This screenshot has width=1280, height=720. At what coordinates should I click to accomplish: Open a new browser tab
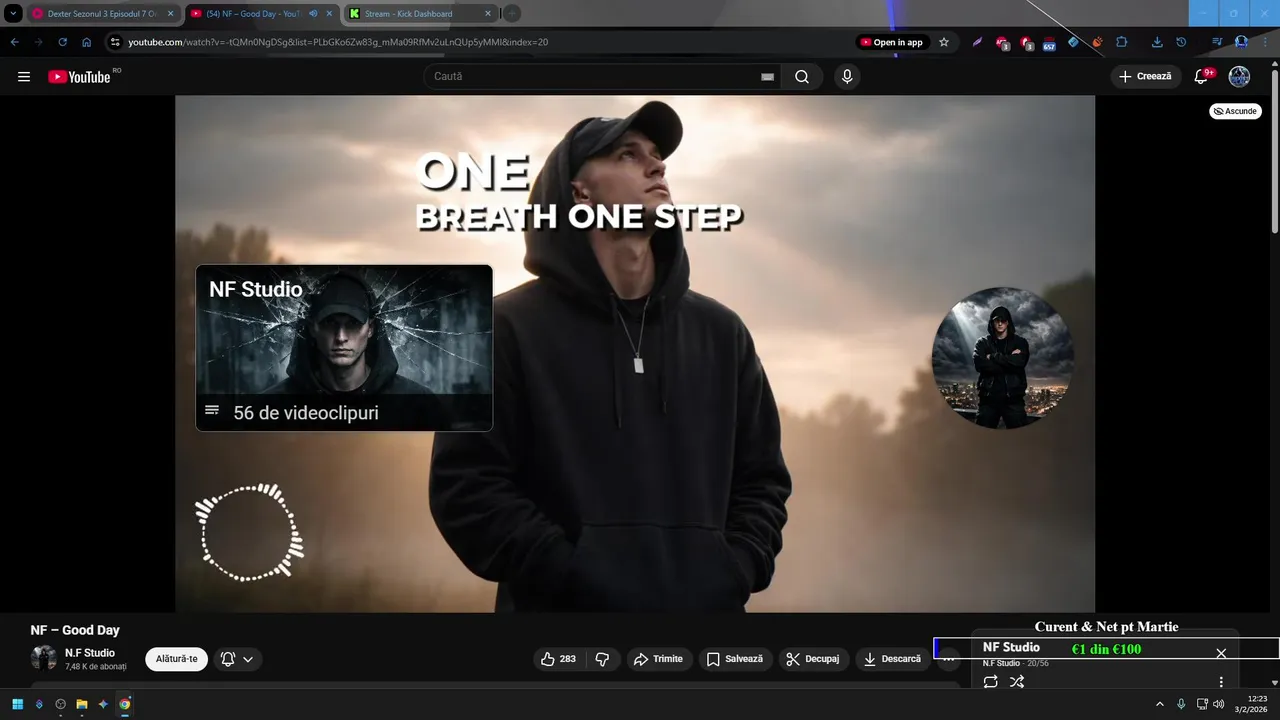pos(512,14)
